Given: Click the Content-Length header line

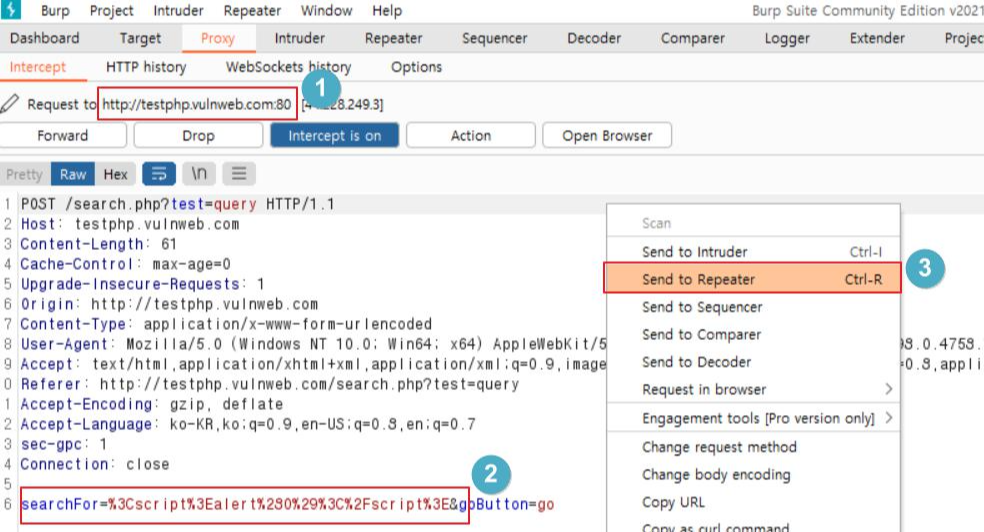Looking at the screenshot, I should (99, 244).
